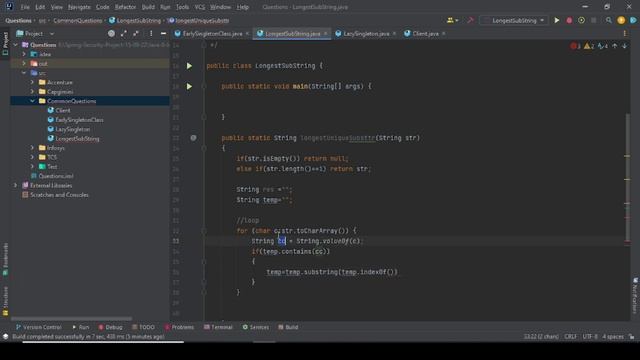
Task: Click Collapse All icon in Project panel
Action: pyautogui.click(x=136, y=33)
